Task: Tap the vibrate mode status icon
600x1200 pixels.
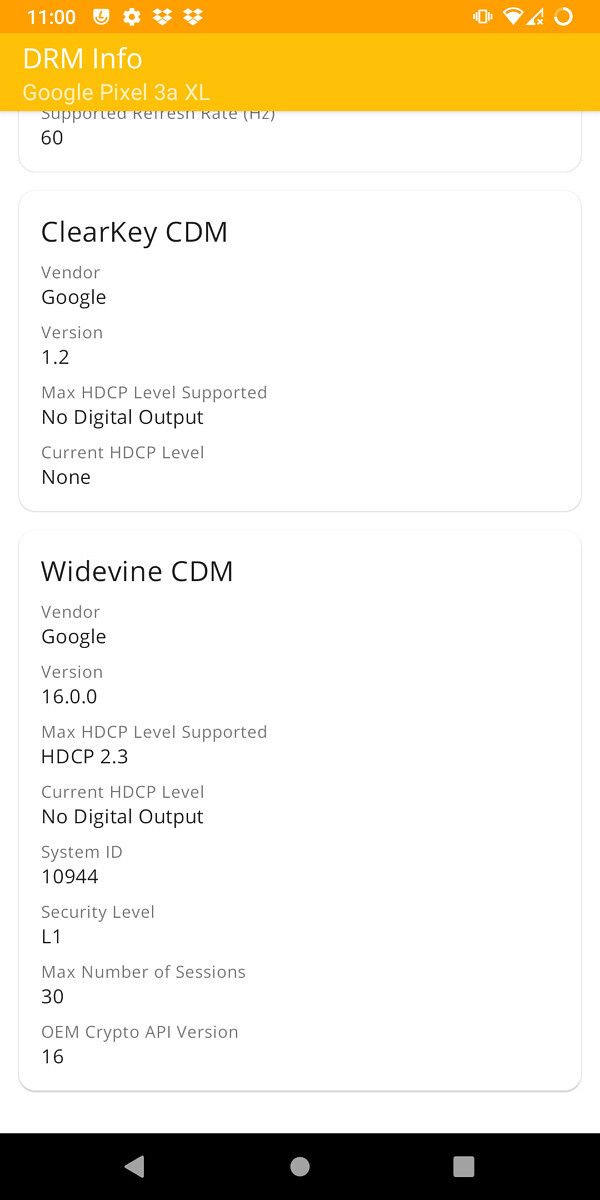Action: [483, 17]
